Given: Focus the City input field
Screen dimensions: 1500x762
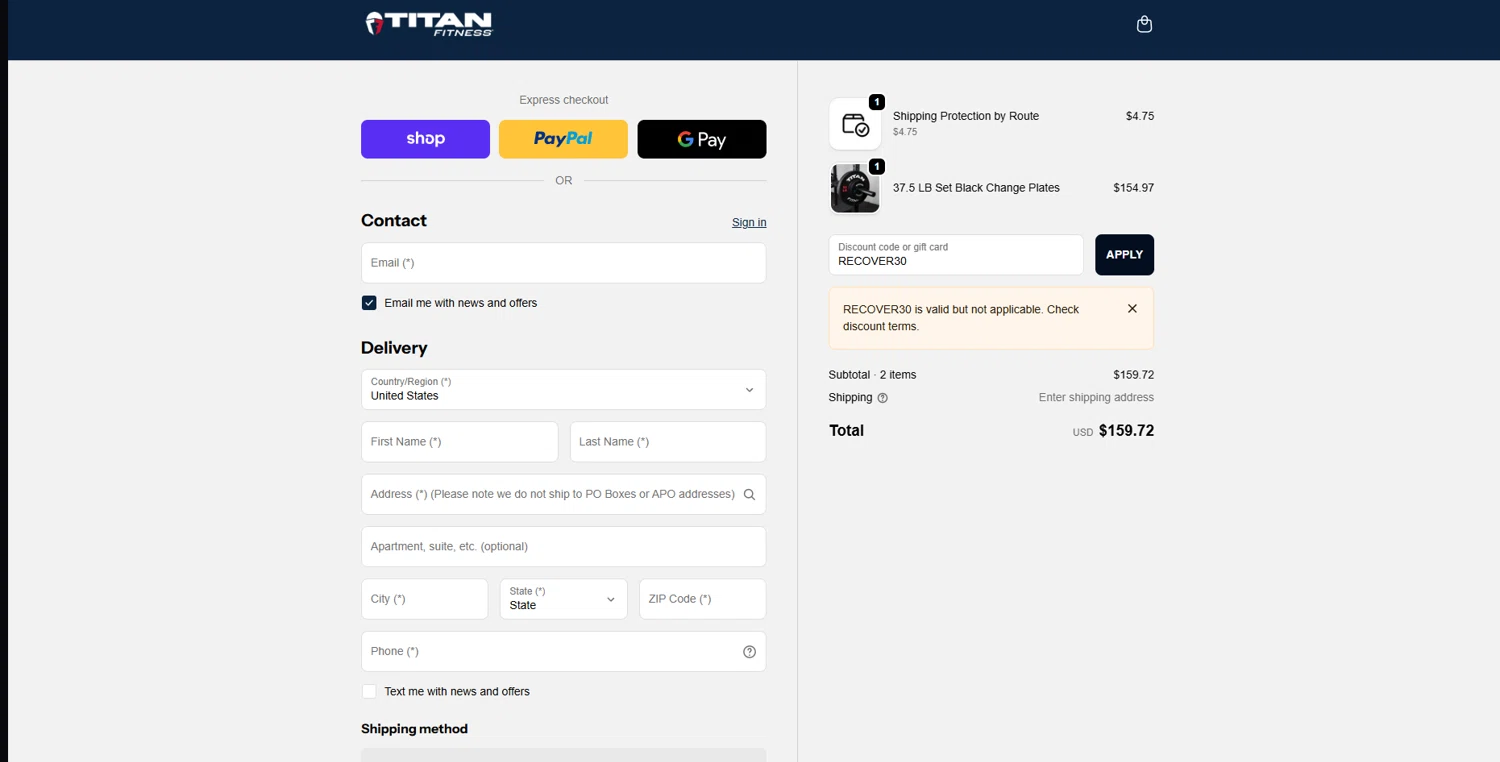Looking at the screenshot, I should click(424, 599).
